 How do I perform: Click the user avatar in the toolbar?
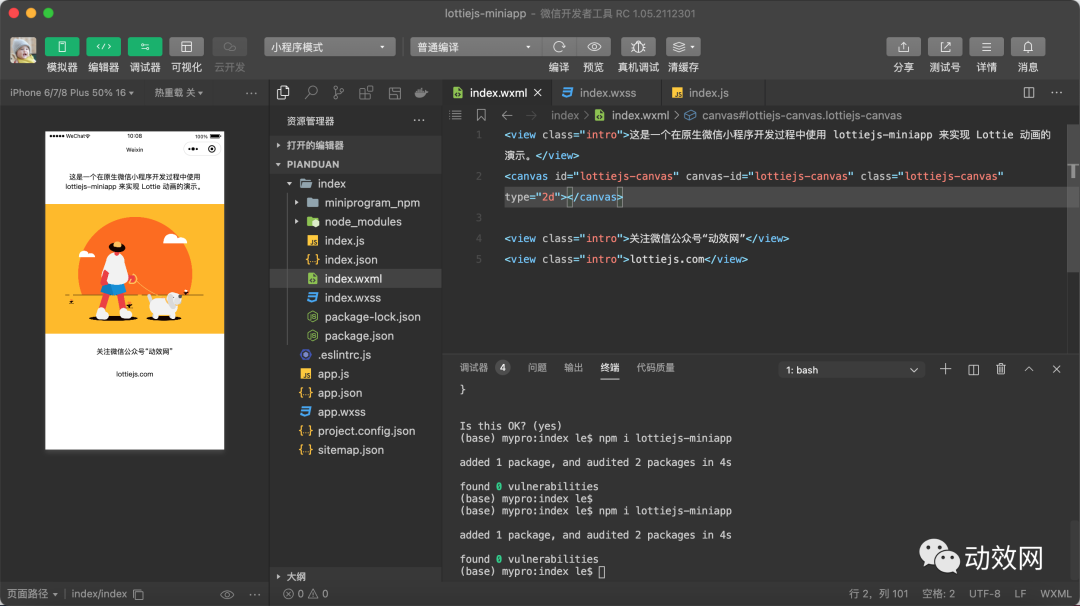[x=23, y=50]
